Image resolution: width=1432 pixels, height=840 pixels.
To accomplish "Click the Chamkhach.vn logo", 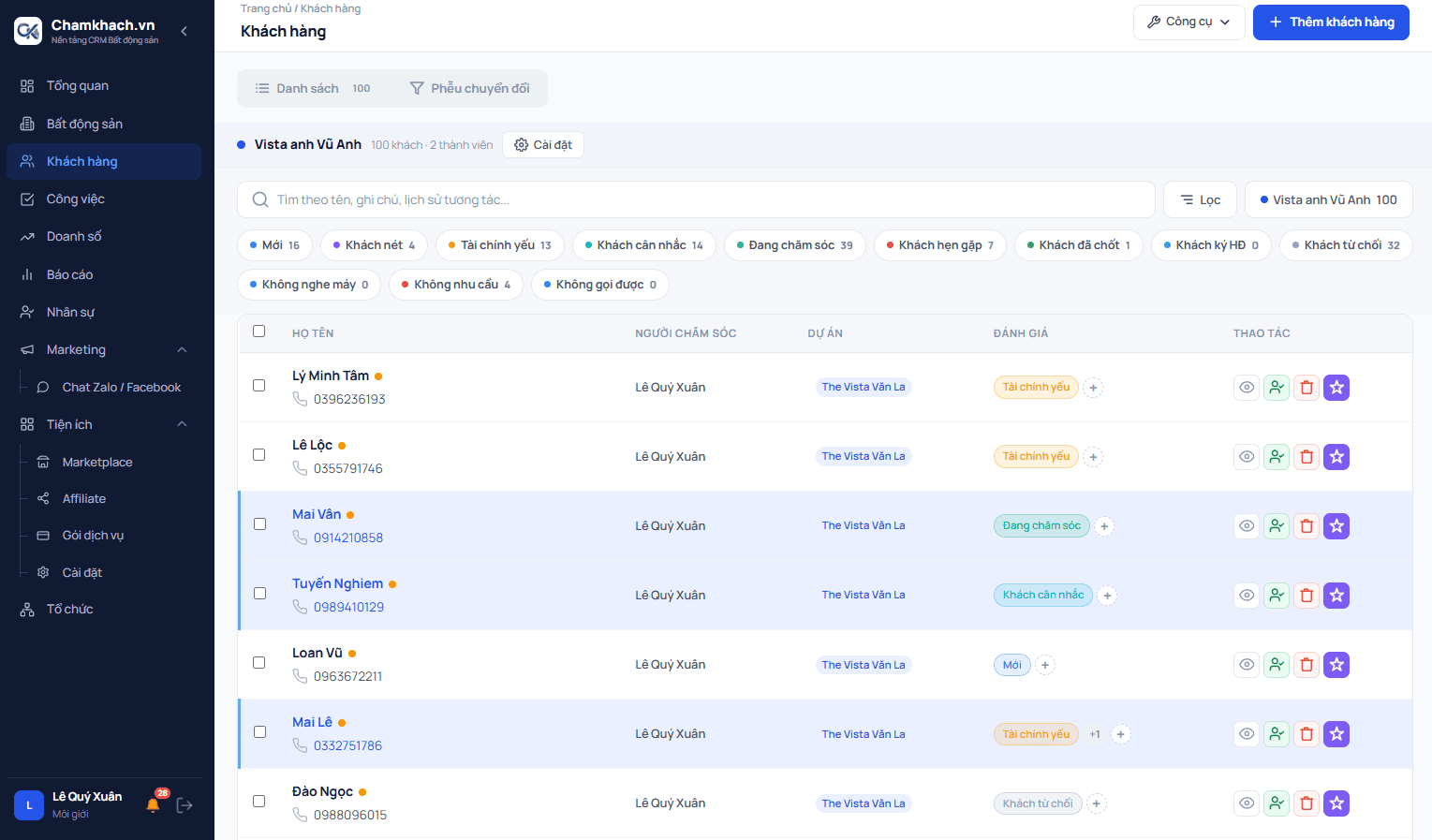I will [28, 31].
